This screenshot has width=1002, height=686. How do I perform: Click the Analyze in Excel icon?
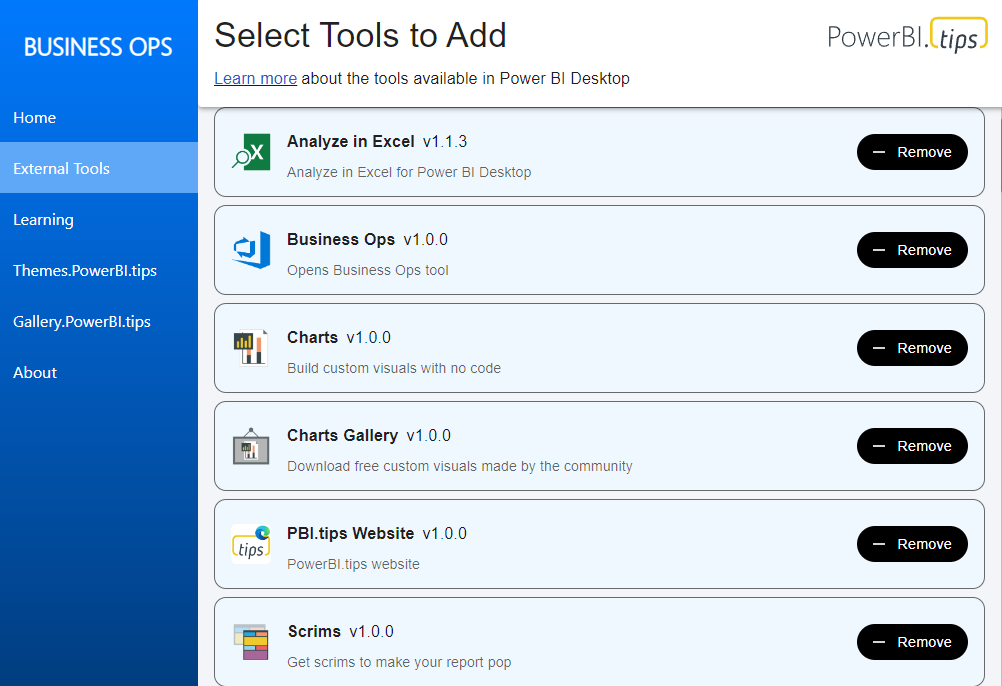[x=251, y=152]
